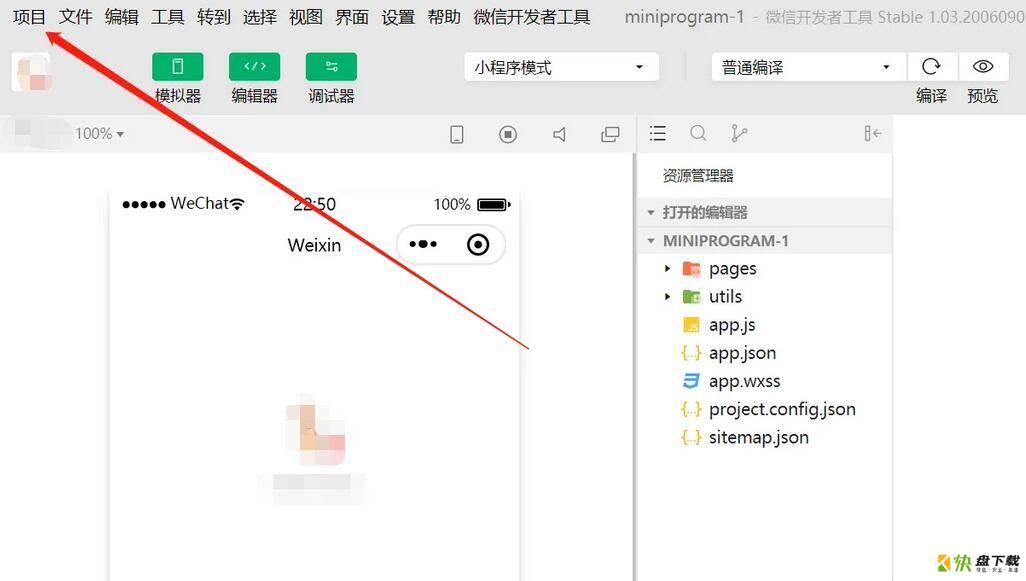Open the 视图 menu
Screen dimensions: 1026x581
click(306, 16)
